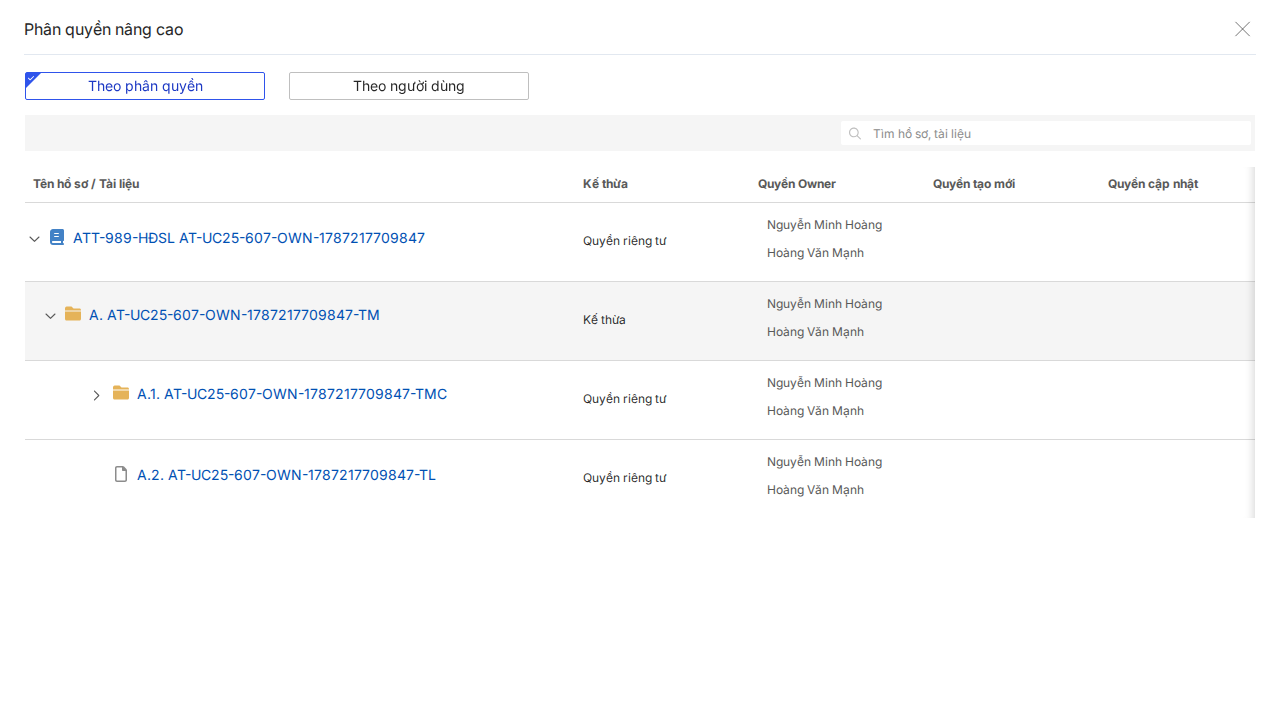Click the Quyền cập nhật column header

click(x=1153, y=184)
